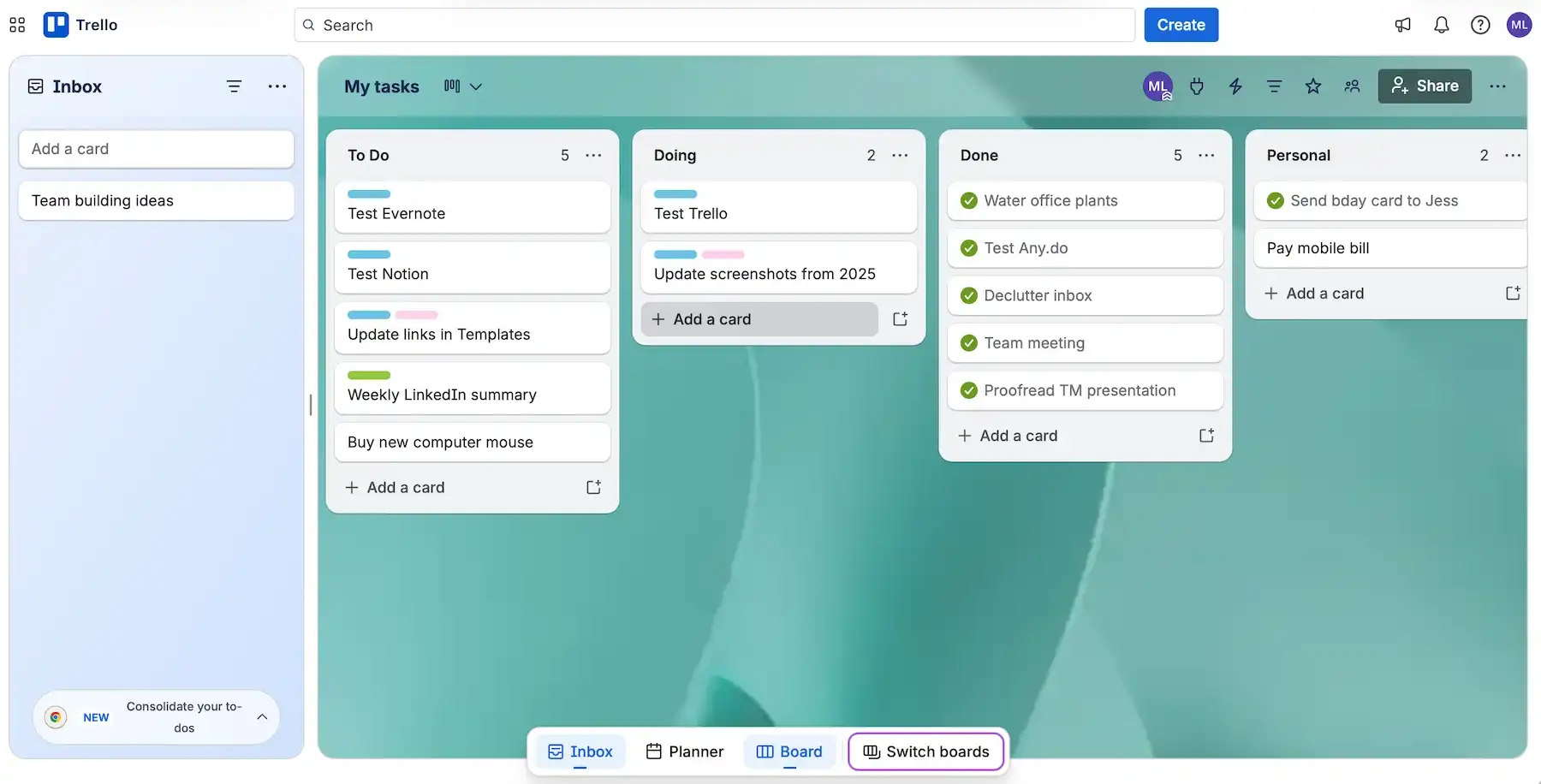Create card from template in Doing
Screen dimensions: 1541x784
900,319
